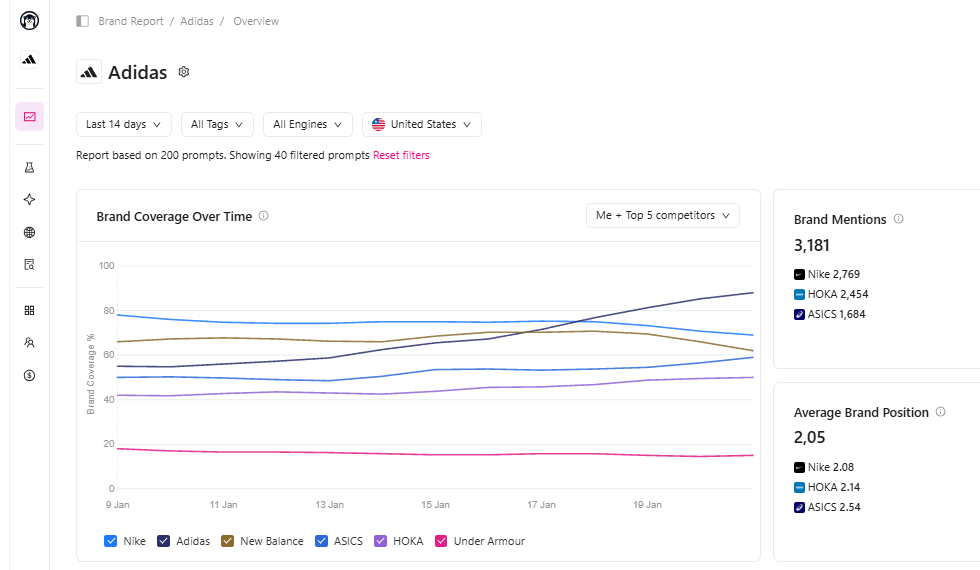Open the United States country dropdown
This screenshot has width=980, height=570.
point(422,124)
